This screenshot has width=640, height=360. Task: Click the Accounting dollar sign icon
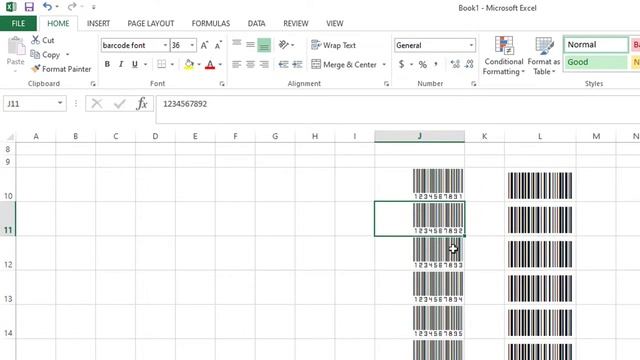402,64
